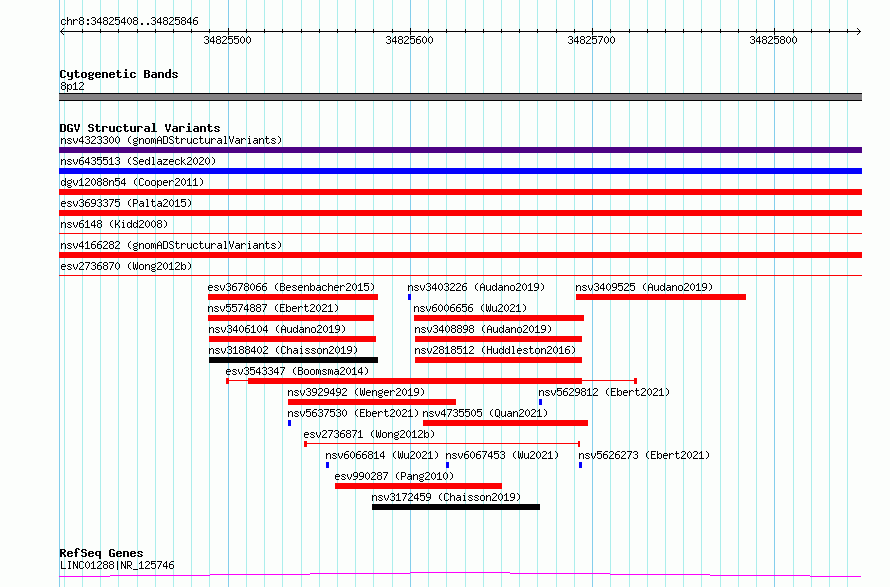The height and width of the screenshot is (587, 890).
Task: Click the nsv3403226 Audano2019 label
Action: point(476,287)
